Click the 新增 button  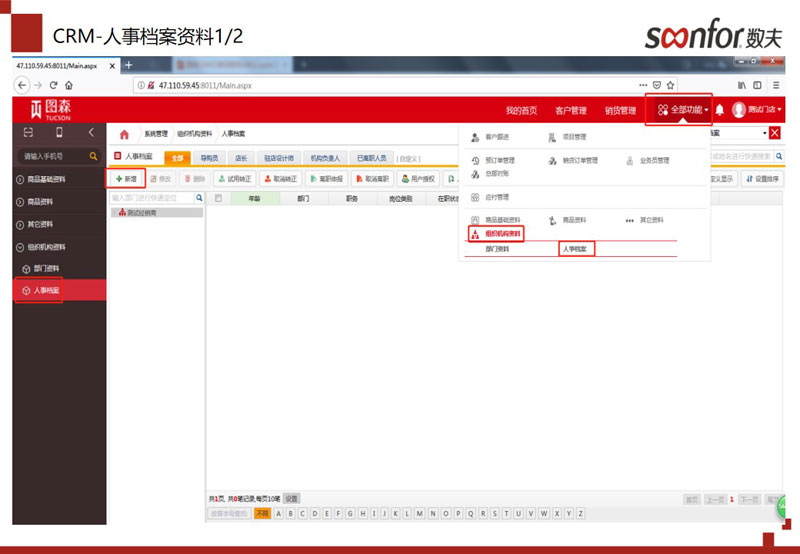click(126, 178)
